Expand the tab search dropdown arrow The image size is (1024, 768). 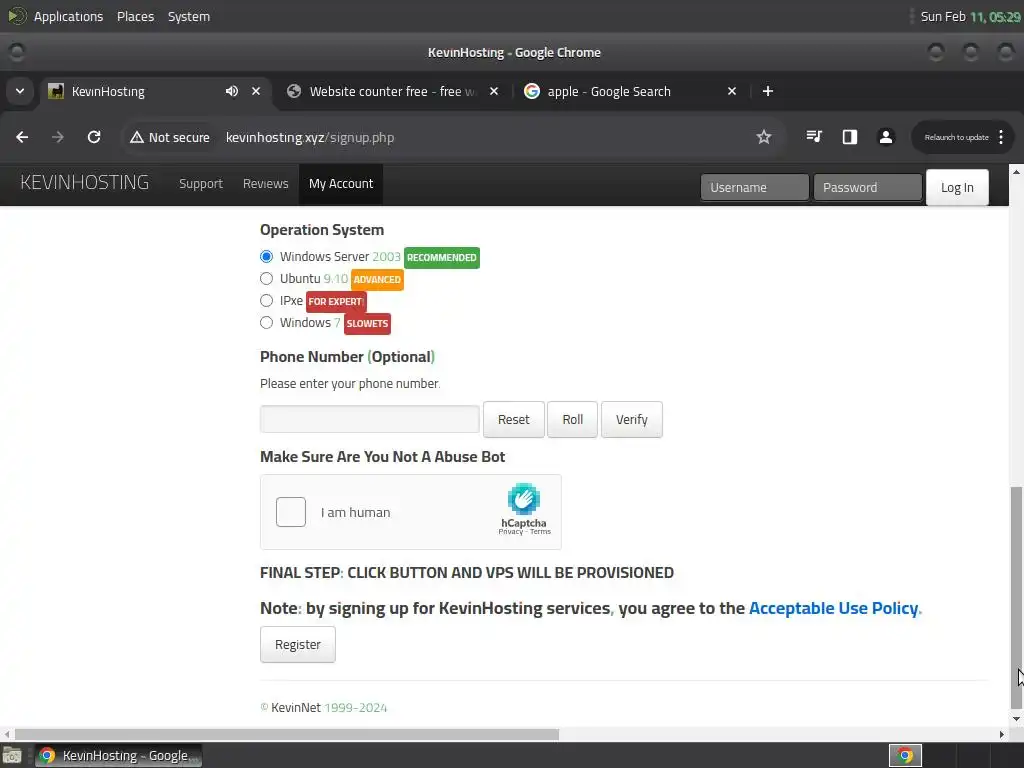coord(20,91)
